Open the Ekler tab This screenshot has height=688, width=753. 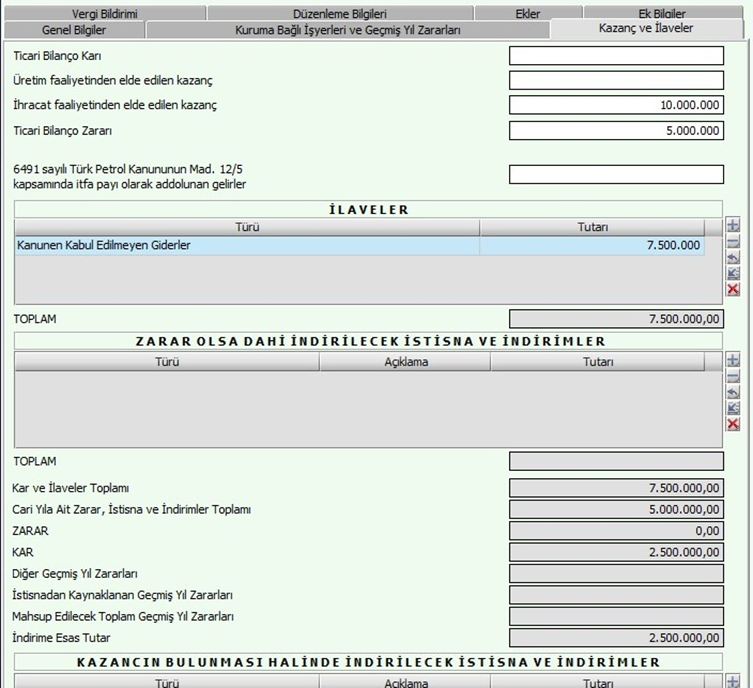(527, 14)
